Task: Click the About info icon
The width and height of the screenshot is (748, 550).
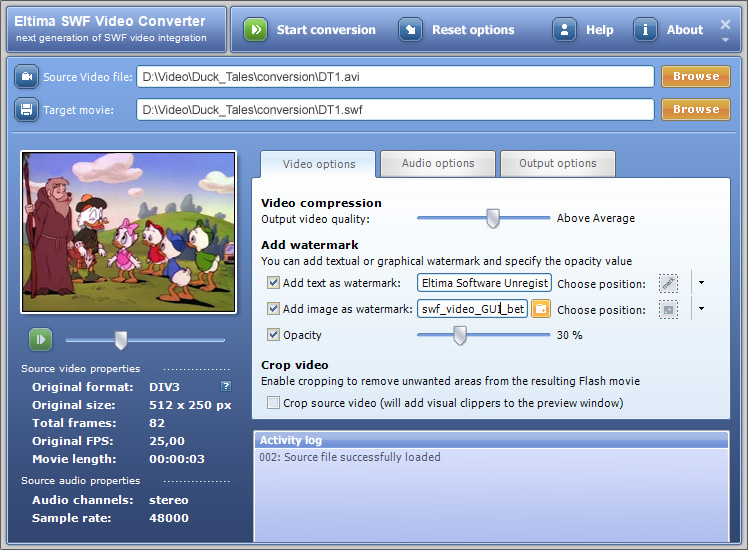Action: (x=645, y=30)
